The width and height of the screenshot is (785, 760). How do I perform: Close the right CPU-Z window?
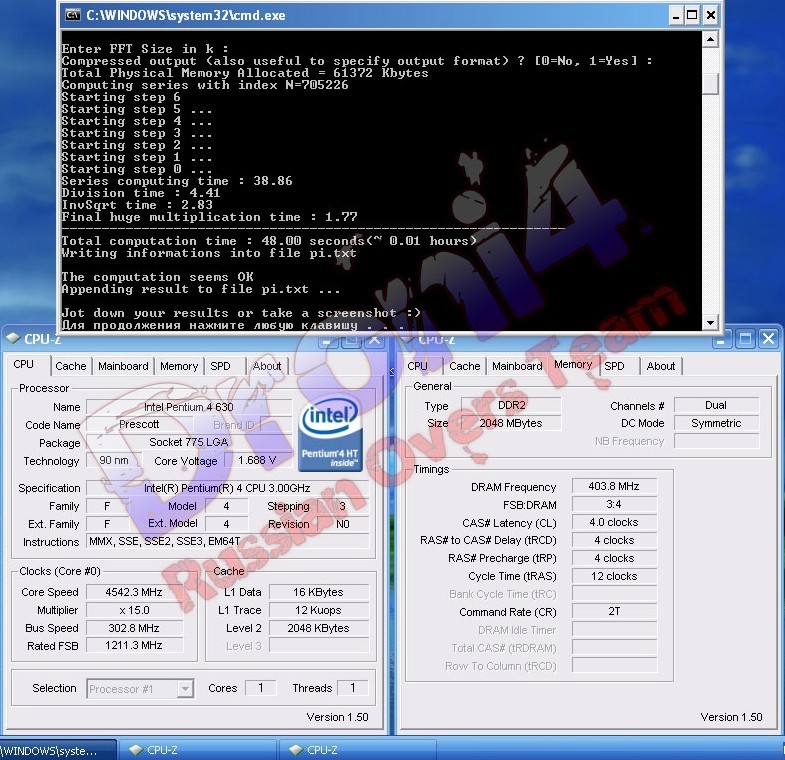[768, 339]
